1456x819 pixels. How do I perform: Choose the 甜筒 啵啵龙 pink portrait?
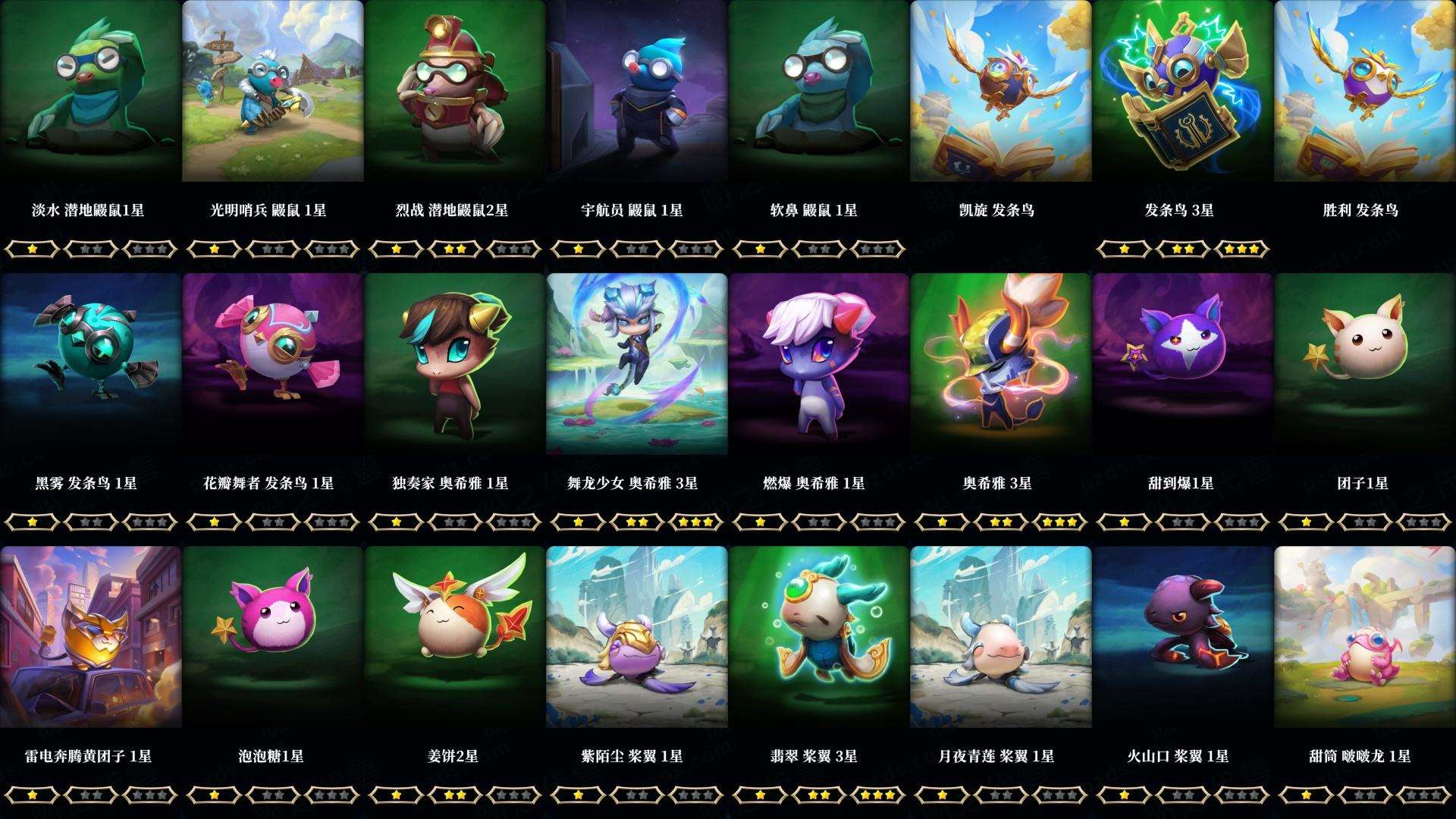(1365, 637)
